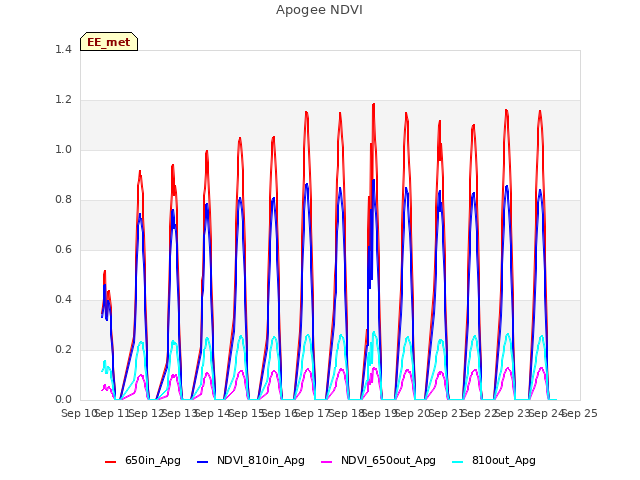Select the 1.2 y-axis label

pyautogui.click(x=63, y=100)
